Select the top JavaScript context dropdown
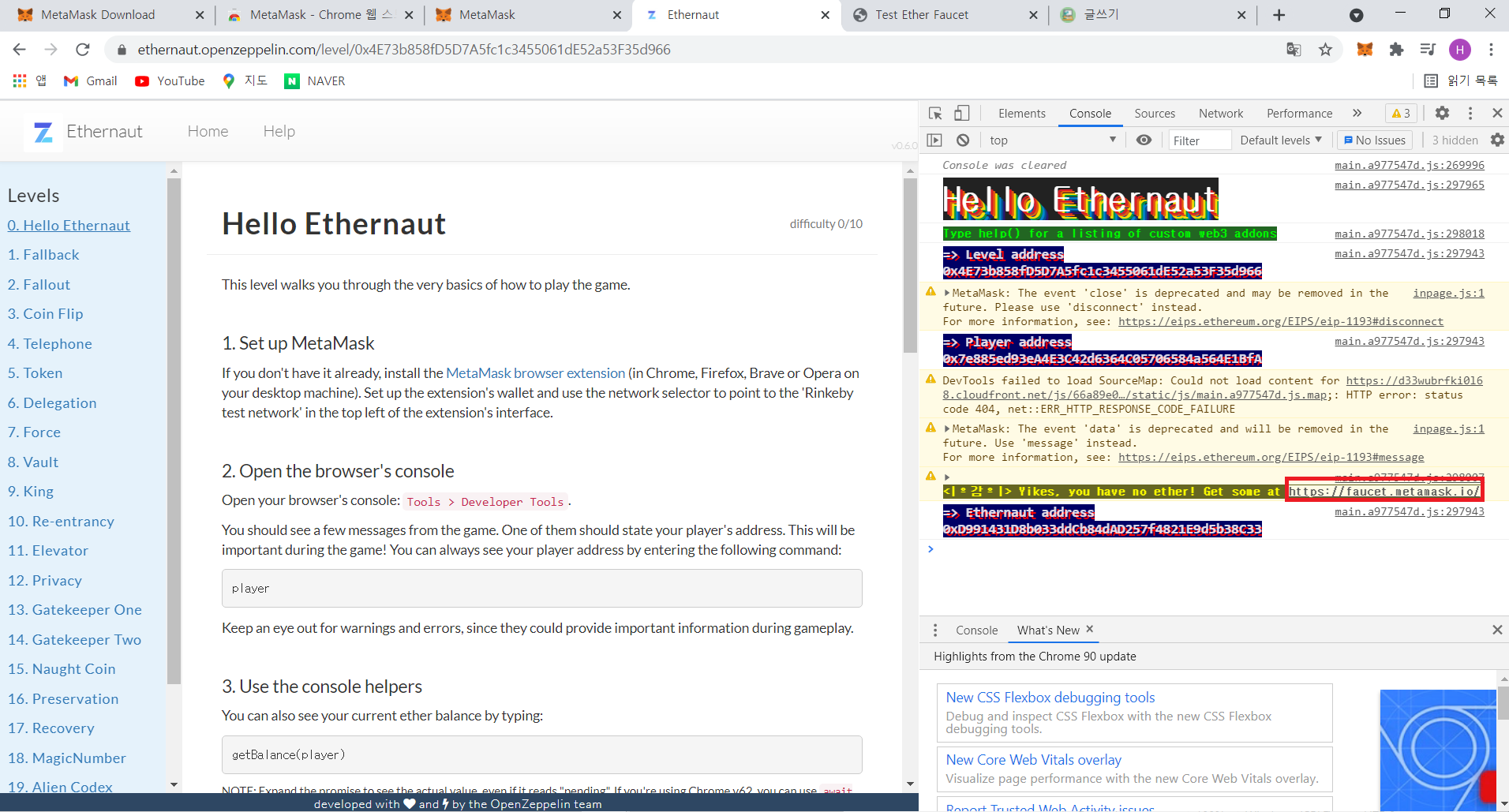The image size is (1509, 812). click(1053, 140)
